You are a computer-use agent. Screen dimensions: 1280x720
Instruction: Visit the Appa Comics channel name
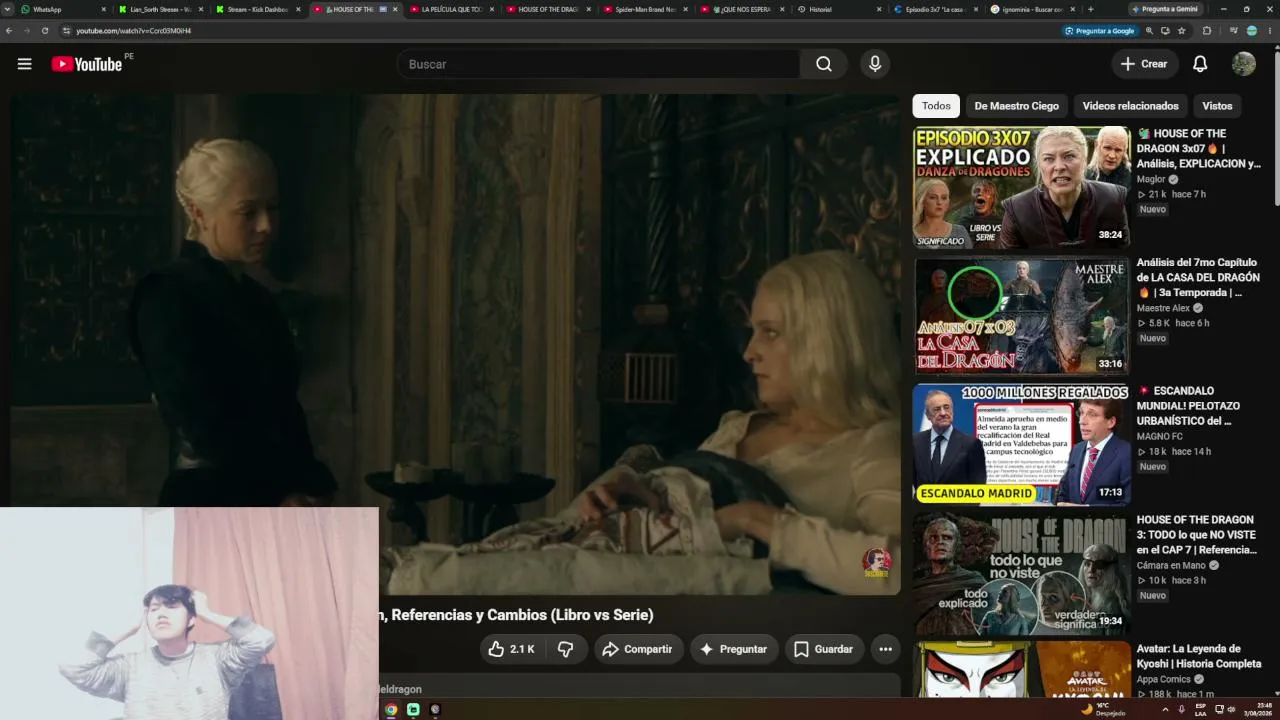pos(1164,680)
